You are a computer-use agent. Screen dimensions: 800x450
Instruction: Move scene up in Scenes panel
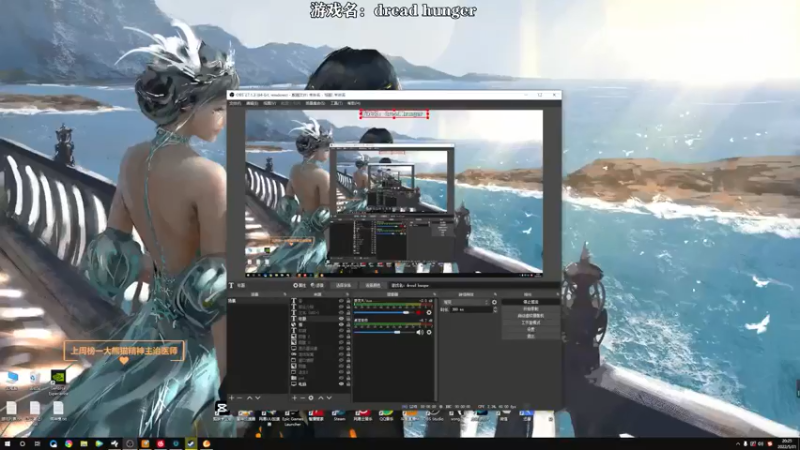tap(249, 397)
